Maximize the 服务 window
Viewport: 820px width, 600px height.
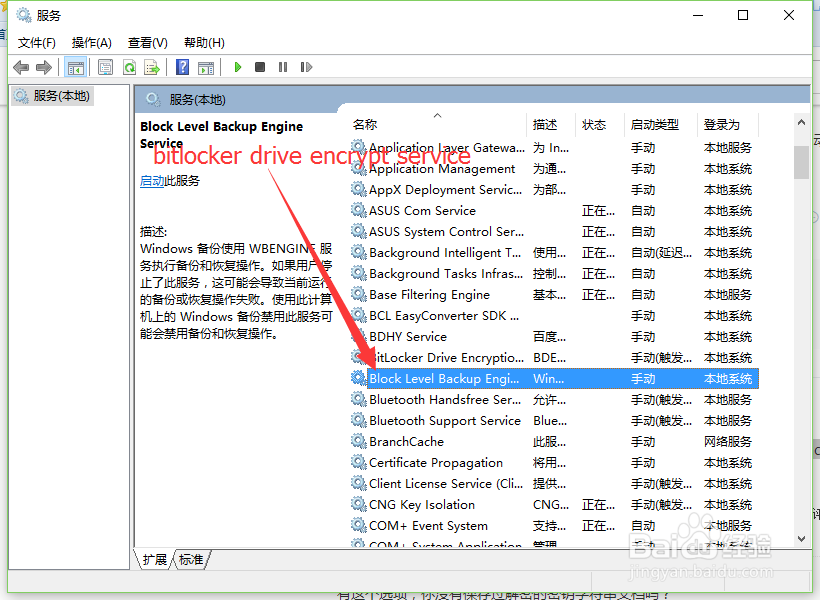point(743,15)
